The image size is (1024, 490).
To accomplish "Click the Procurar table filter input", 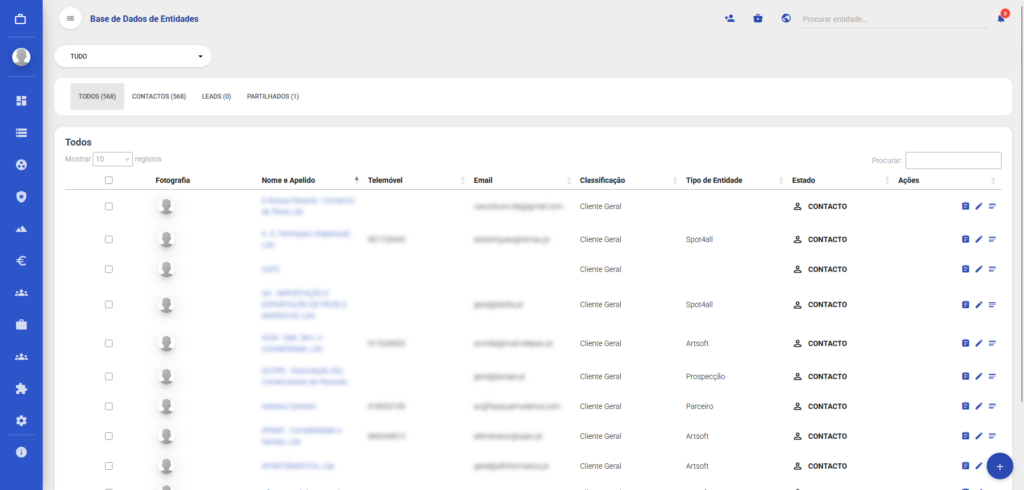I will (x=953, y=160).
